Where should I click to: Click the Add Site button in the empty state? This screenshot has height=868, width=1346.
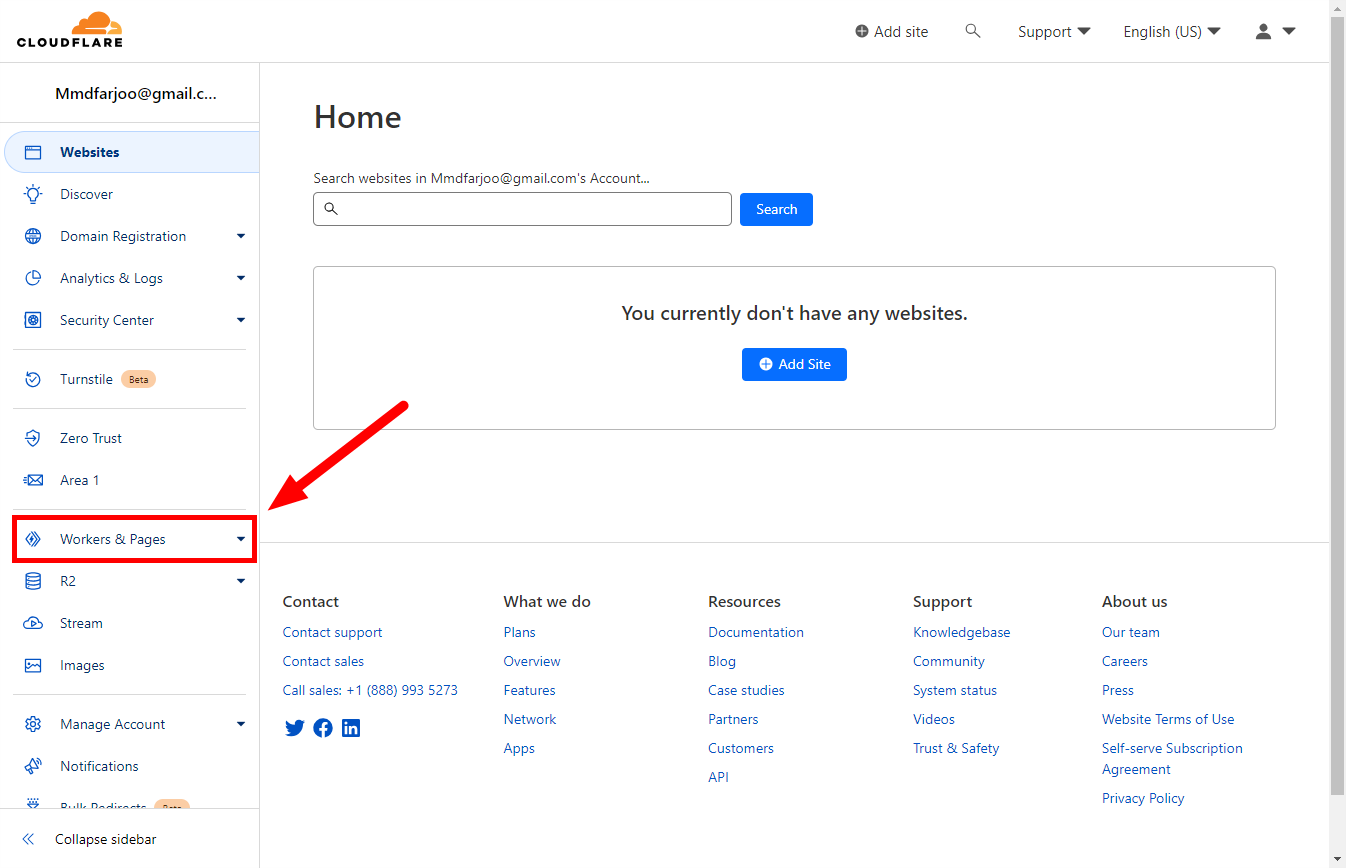coord(794,364)
